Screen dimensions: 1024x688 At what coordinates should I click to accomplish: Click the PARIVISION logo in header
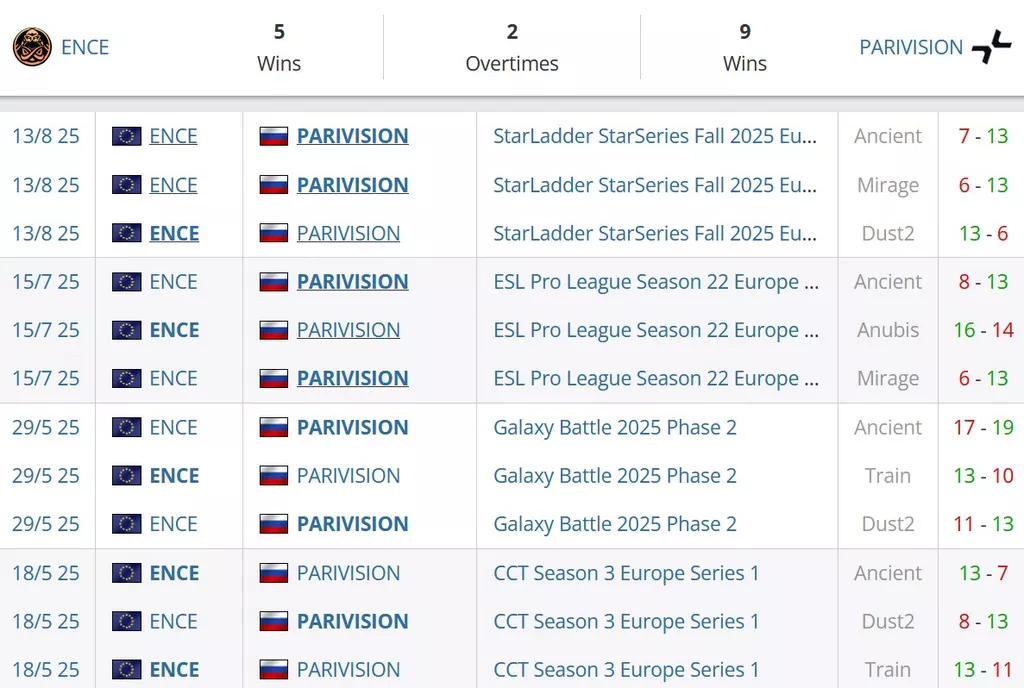[991, 47]
